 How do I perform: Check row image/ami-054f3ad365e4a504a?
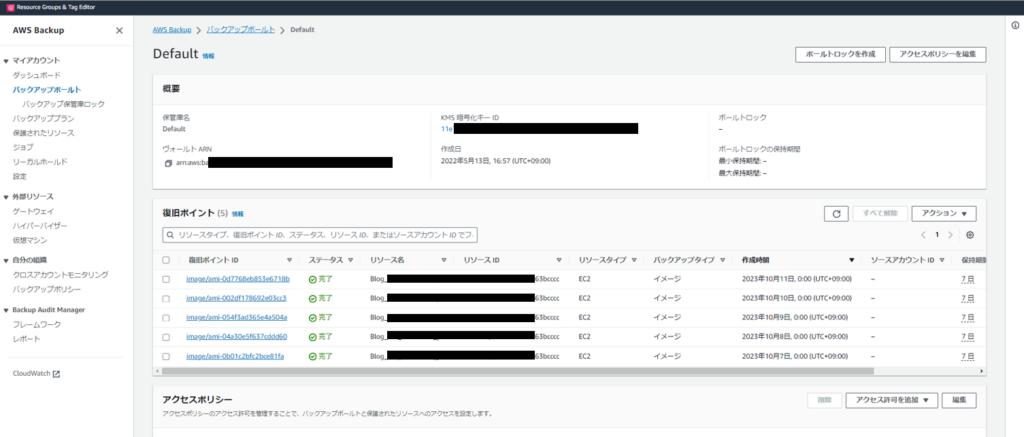[166, 317]
